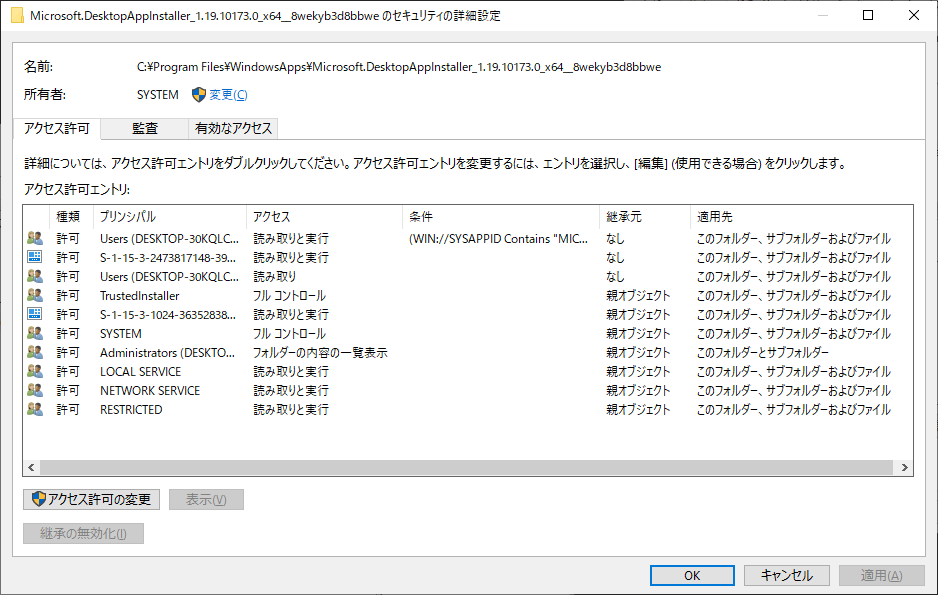This screenshot has height=595, width=938.
Task: Click the horizontal scrollbar right arrow
Action: [904, 468]
